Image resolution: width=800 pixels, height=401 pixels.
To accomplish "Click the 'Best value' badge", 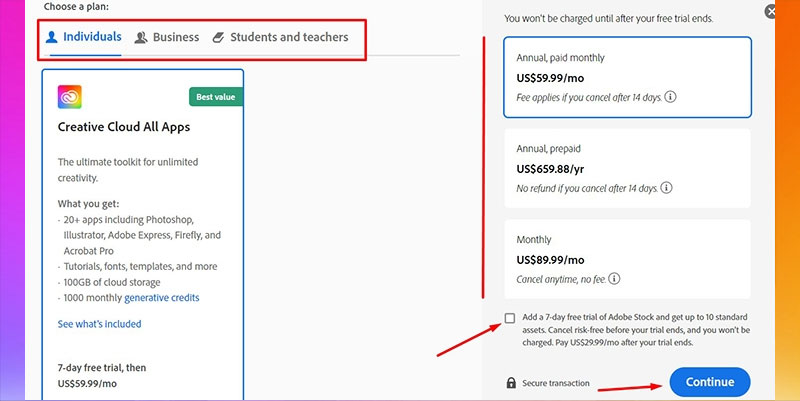I will tap(215, 97).
